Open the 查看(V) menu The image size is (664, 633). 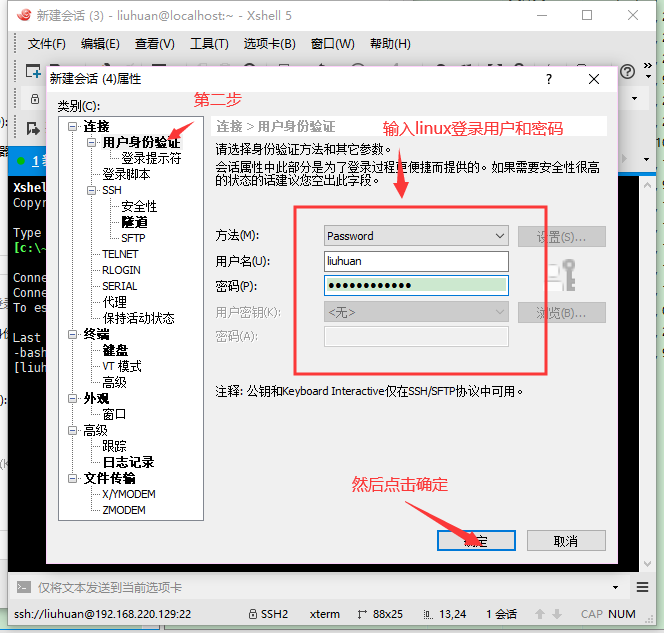[x=155, y=44]
